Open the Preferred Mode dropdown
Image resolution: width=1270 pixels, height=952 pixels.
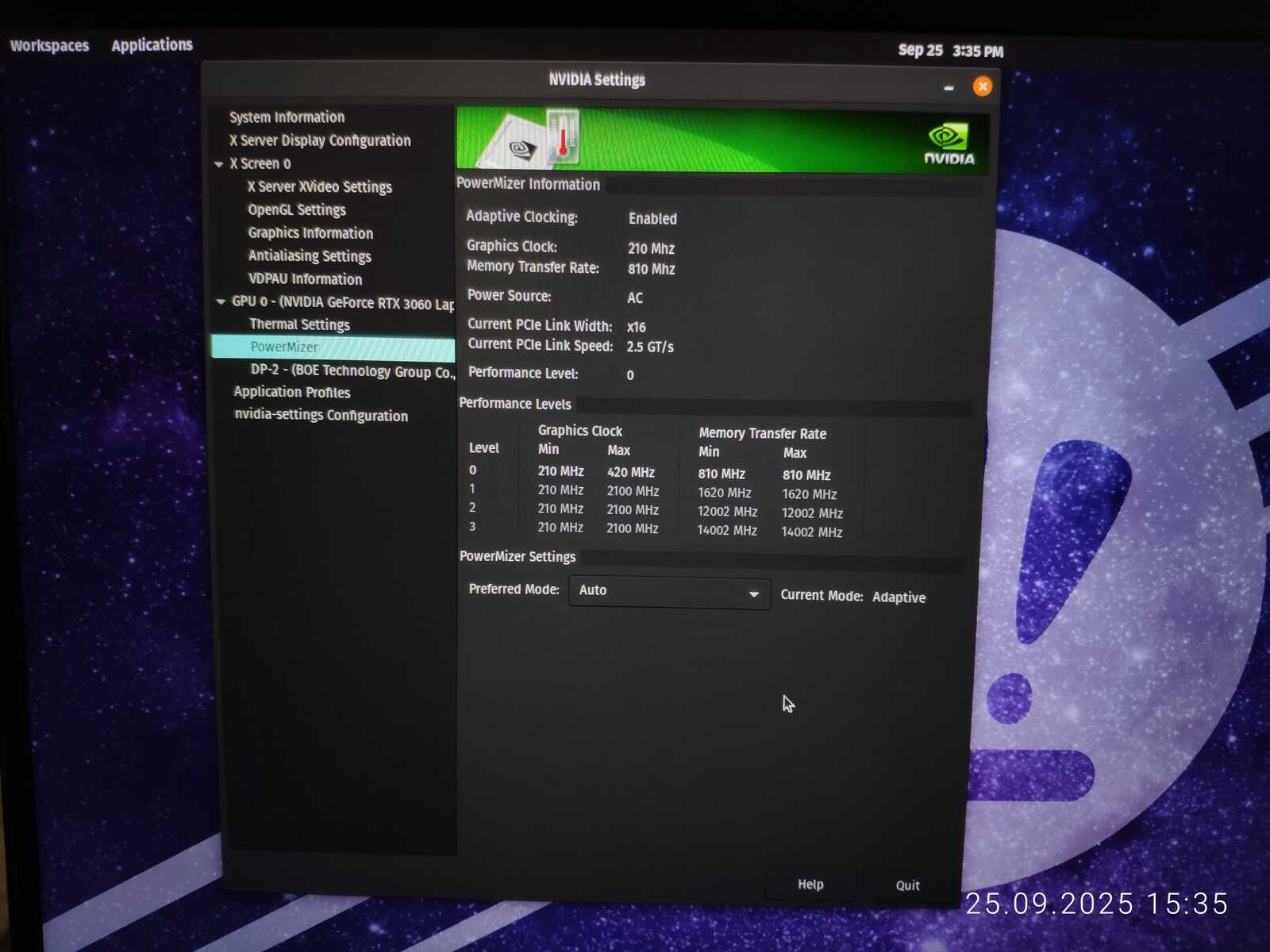(x=669, y=592)
